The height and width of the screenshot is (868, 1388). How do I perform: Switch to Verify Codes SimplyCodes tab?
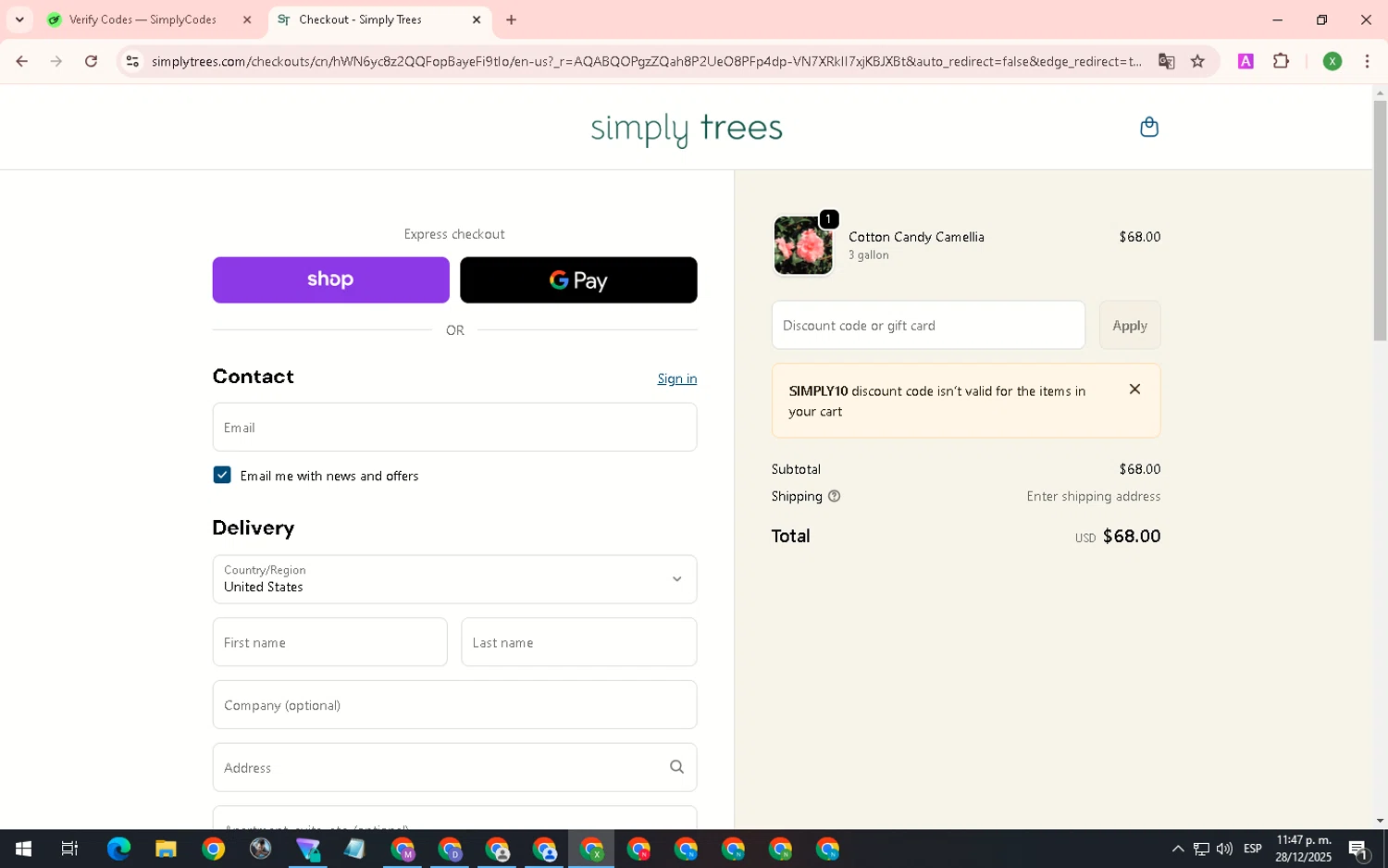click(143, 19)
